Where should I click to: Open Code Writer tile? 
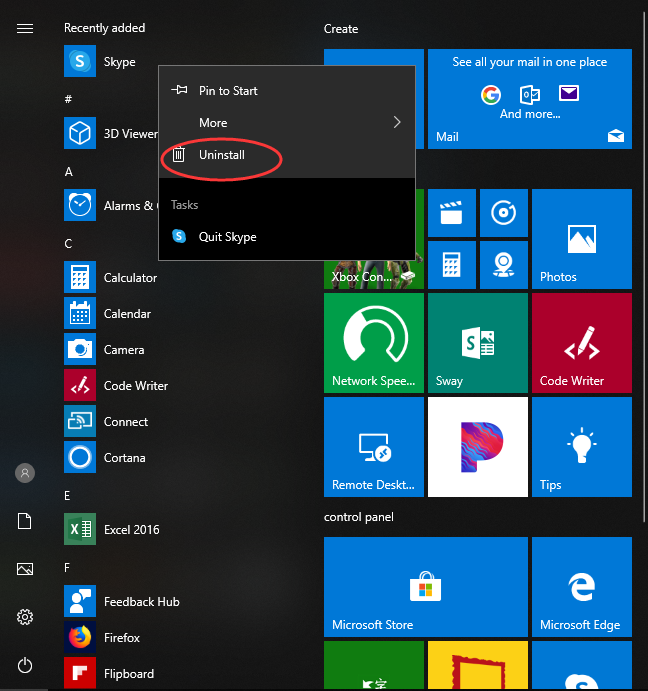point(582,343)
